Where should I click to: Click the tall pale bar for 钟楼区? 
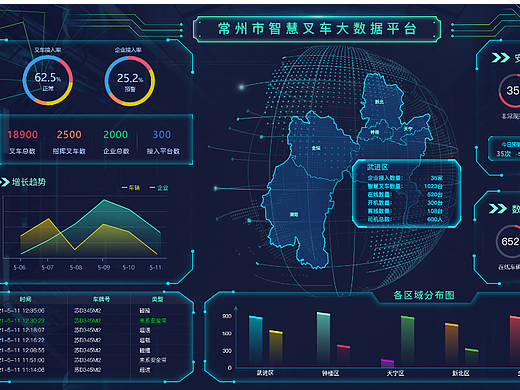[x=323, y=339]
